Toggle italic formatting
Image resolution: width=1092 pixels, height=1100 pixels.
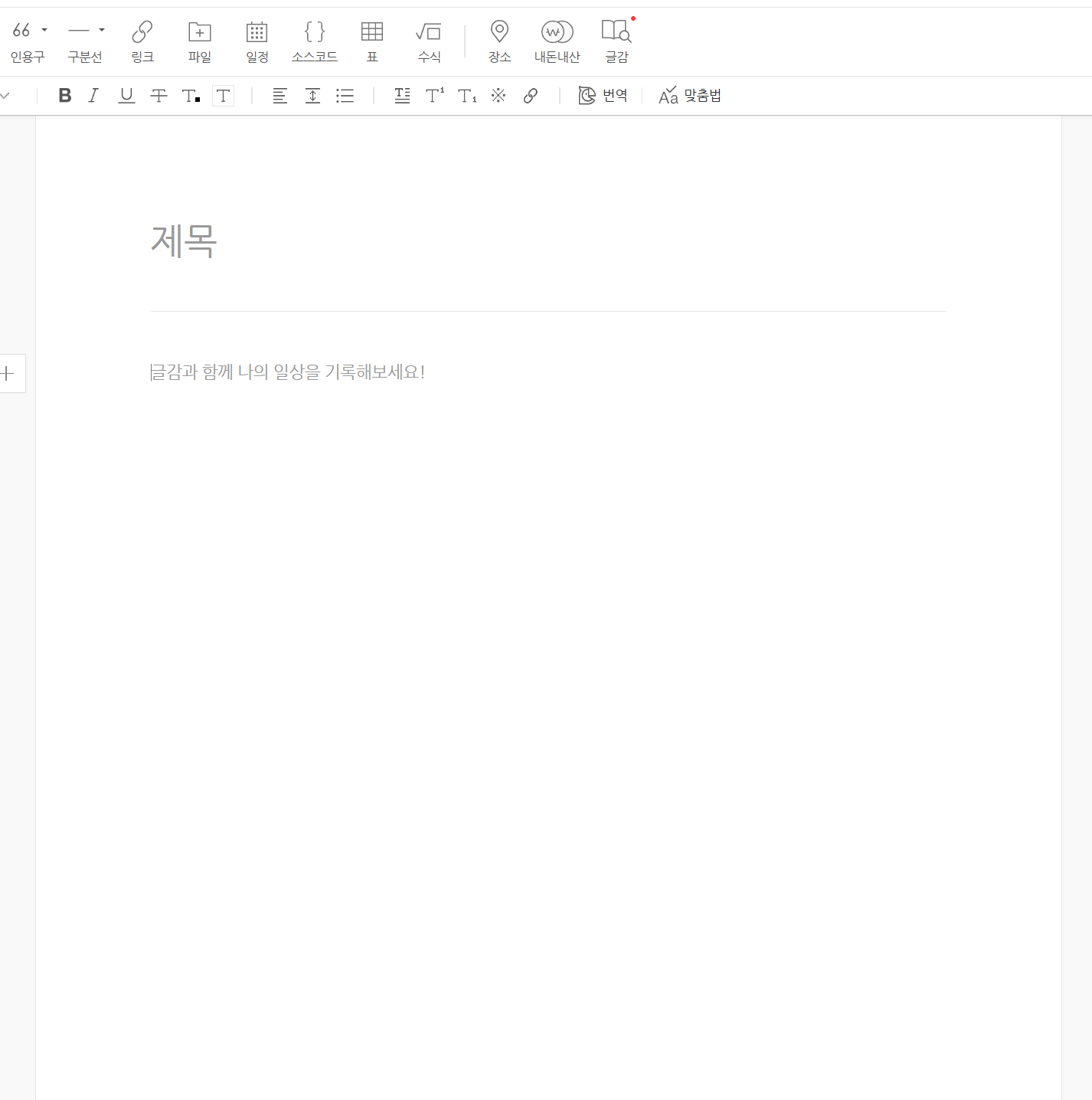(93, 96)
